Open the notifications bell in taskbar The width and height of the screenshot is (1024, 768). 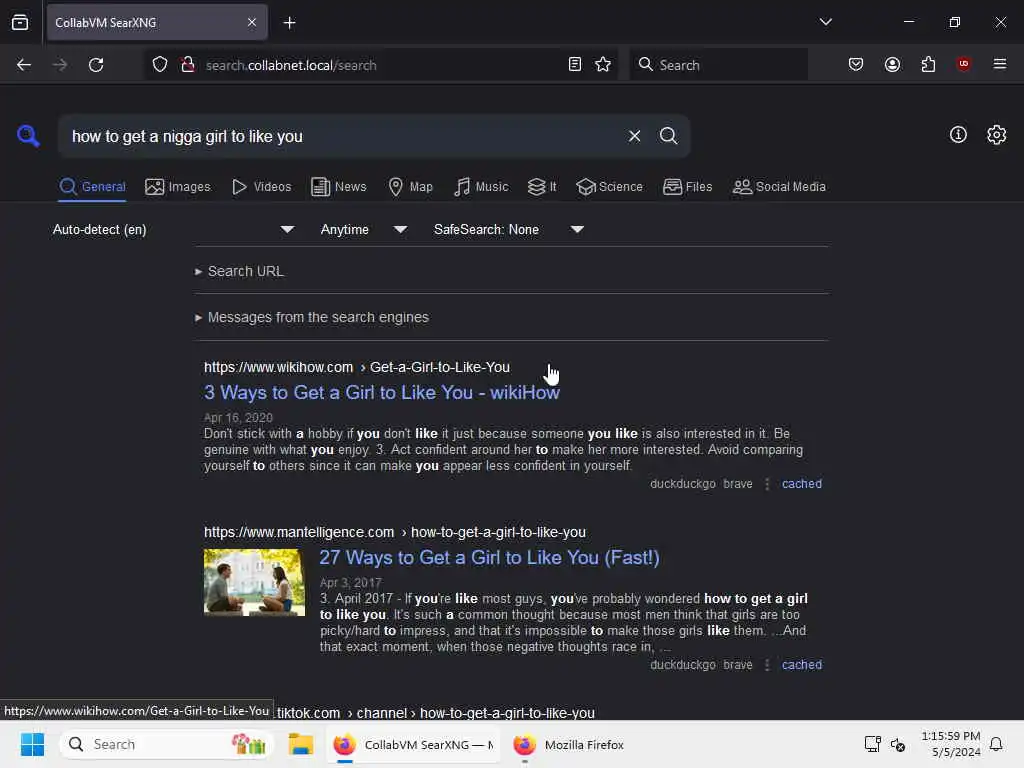[996, 744]
